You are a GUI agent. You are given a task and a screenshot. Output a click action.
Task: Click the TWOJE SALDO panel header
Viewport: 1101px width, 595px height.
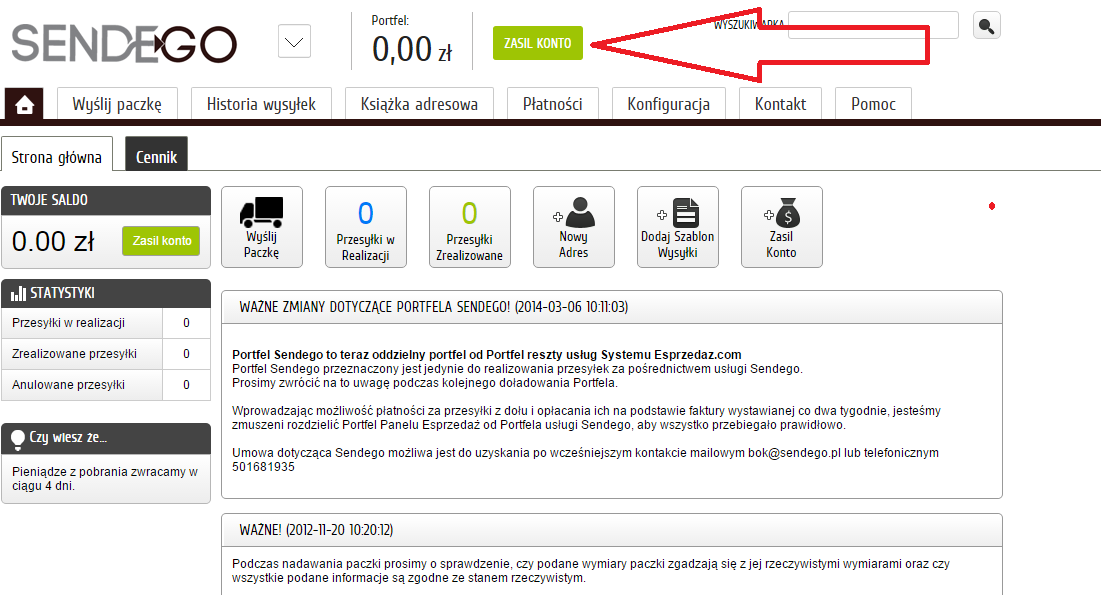(106, 200)
